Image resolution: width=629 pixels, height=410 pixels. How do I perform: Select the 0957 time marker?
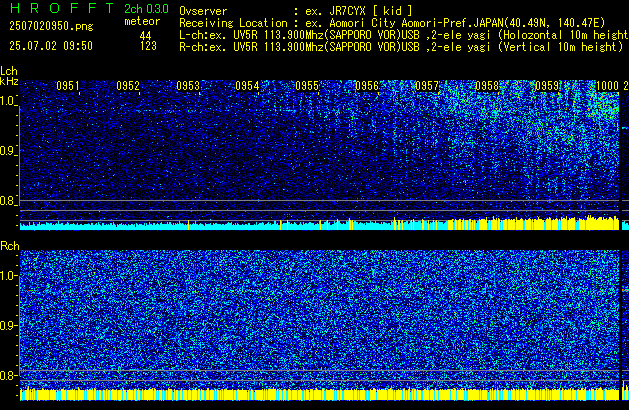click(x=427, y=86)
